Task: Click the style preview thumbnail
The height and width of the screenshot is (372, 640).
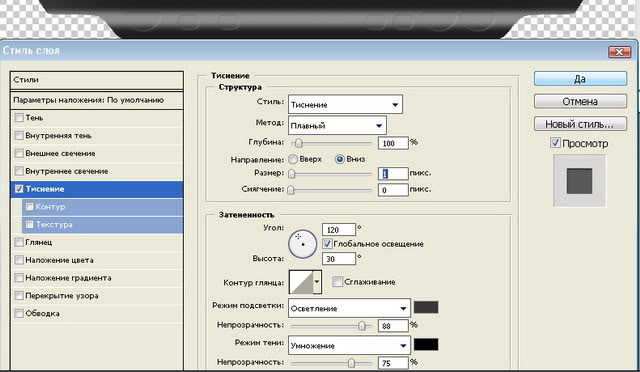Action: (580, 181)
